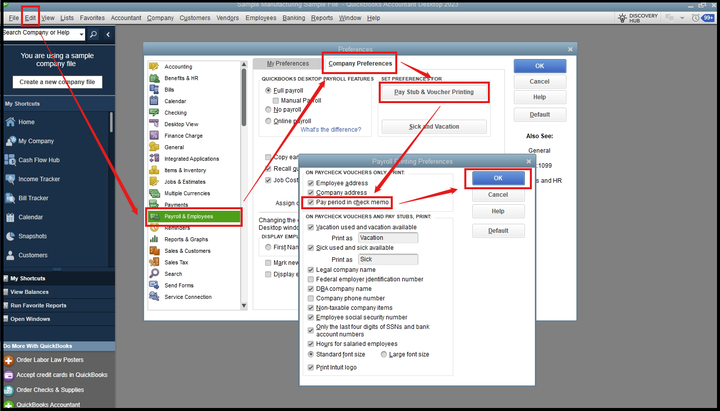The image size is (720, 411).
Task: Toggle Company address checkbox
Action: pyautogui.click(x=311, y=193)
